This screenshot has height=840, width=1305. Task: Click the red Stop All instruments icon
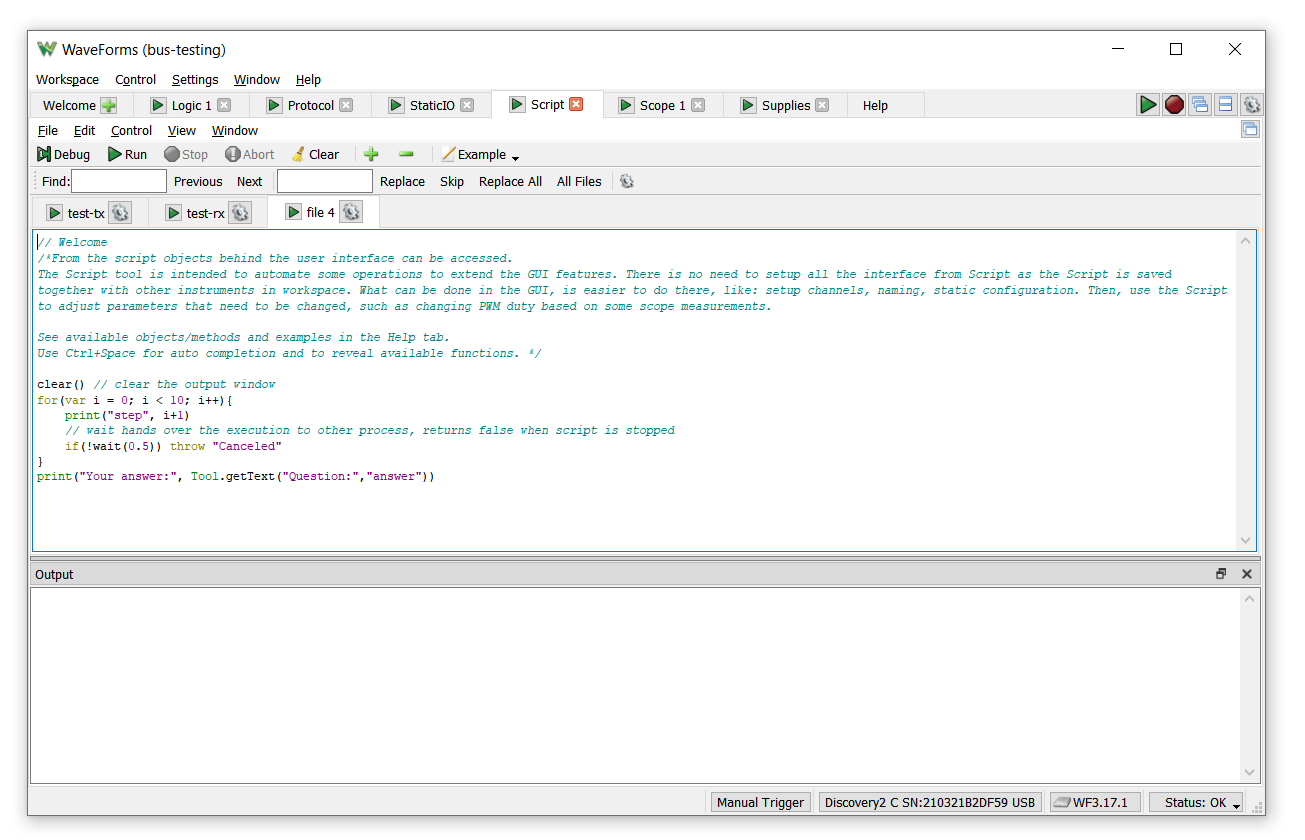[x=1174, y=104]
